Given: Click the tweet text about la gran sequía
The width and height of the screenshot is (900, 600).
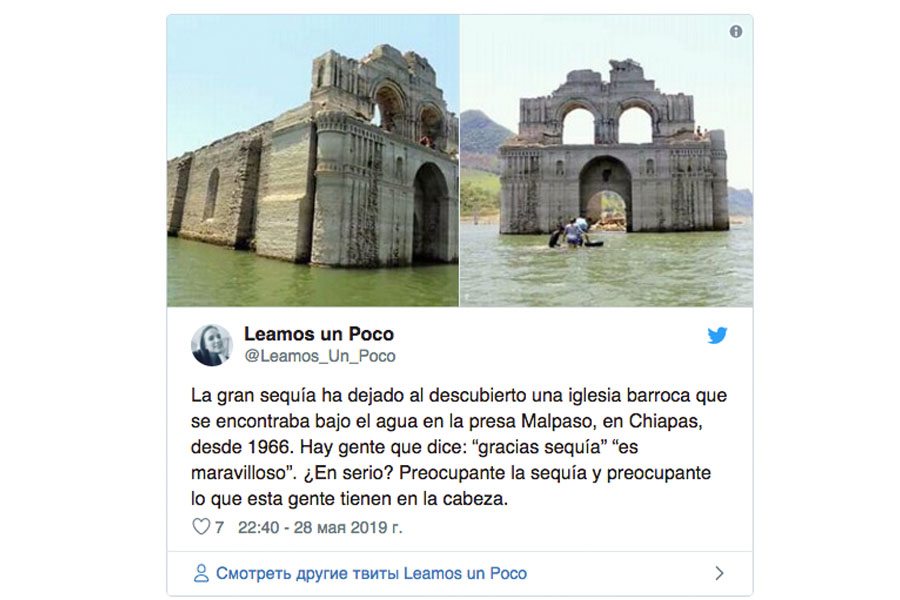Looking at the screenshot, I should 459,447.
